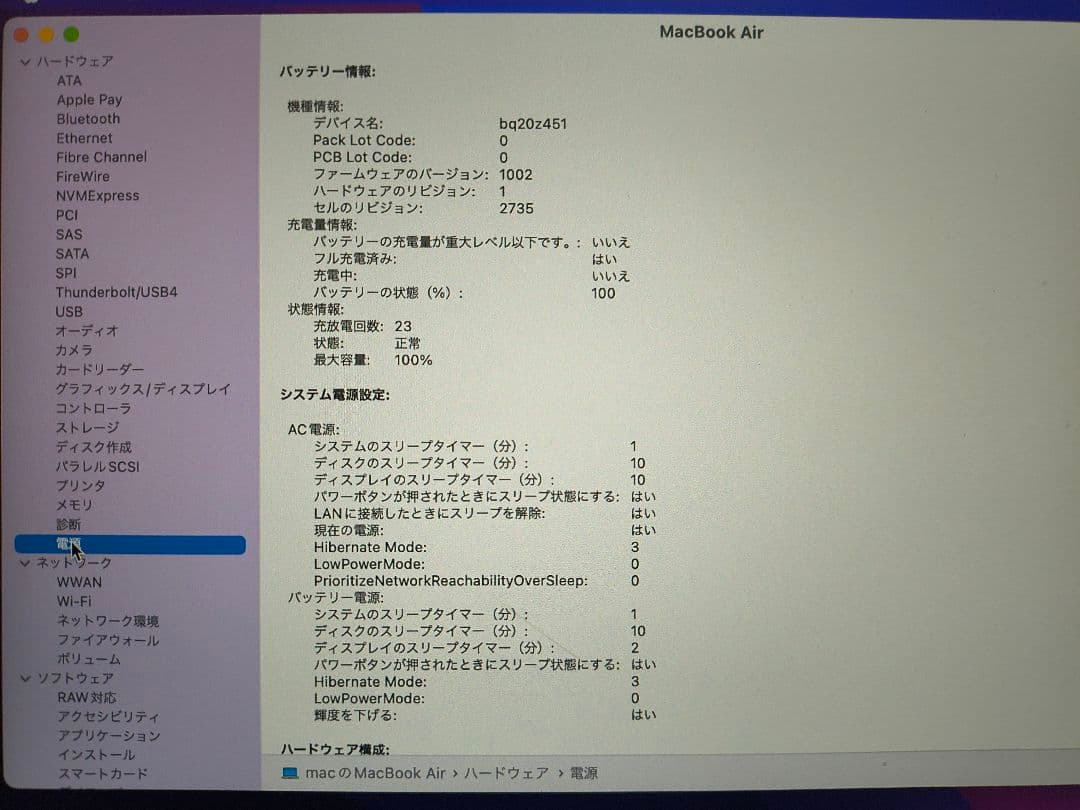Viewport: 1080px width, 810px height.
Task: Select ネットワーク環境
Action: tap(107, 621)
